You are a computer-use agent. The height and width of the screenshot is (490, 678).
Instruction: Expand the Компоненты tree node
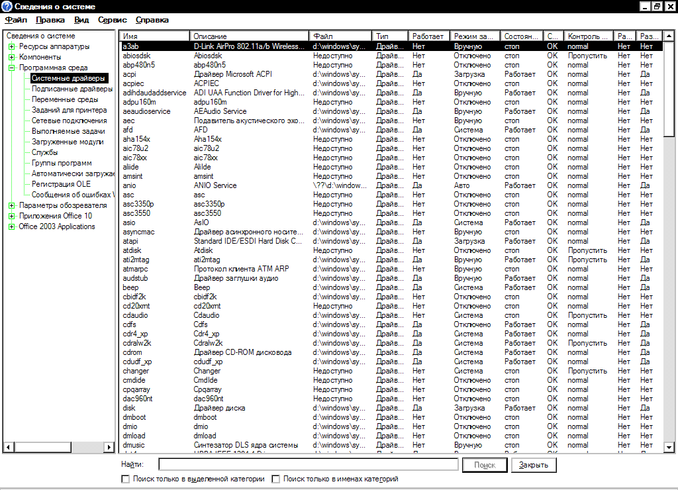pos(11,57)
